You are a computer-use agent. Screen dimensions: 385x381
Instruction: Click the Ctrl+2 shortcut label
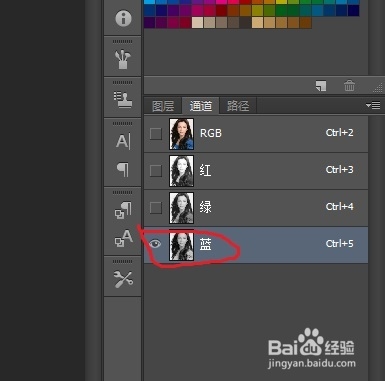coord(340,133)
